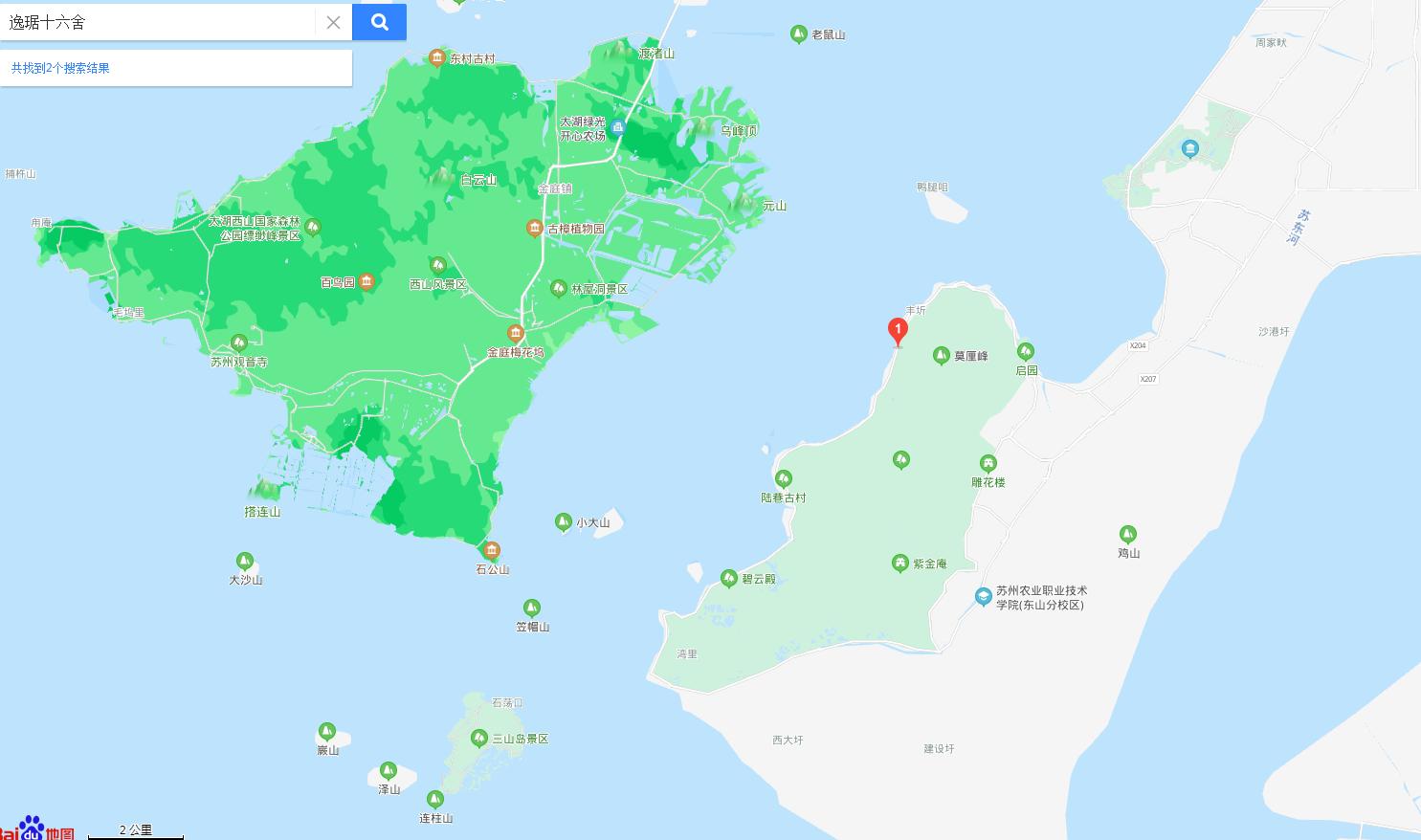Select the 百鸟园 museum icon
The width and height of the screenshot is (1421, 840).
[367, 280]
